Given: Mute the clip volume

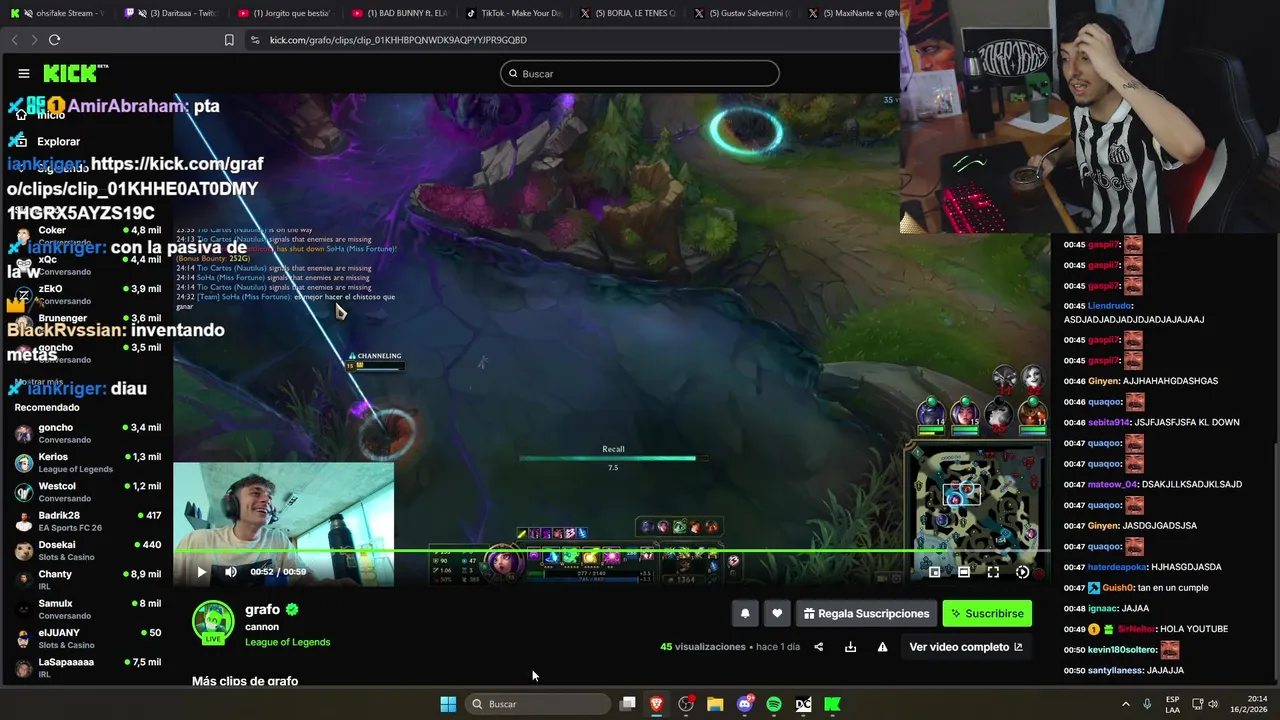Looking at the screenshot, I should click(x=231, y=572).
